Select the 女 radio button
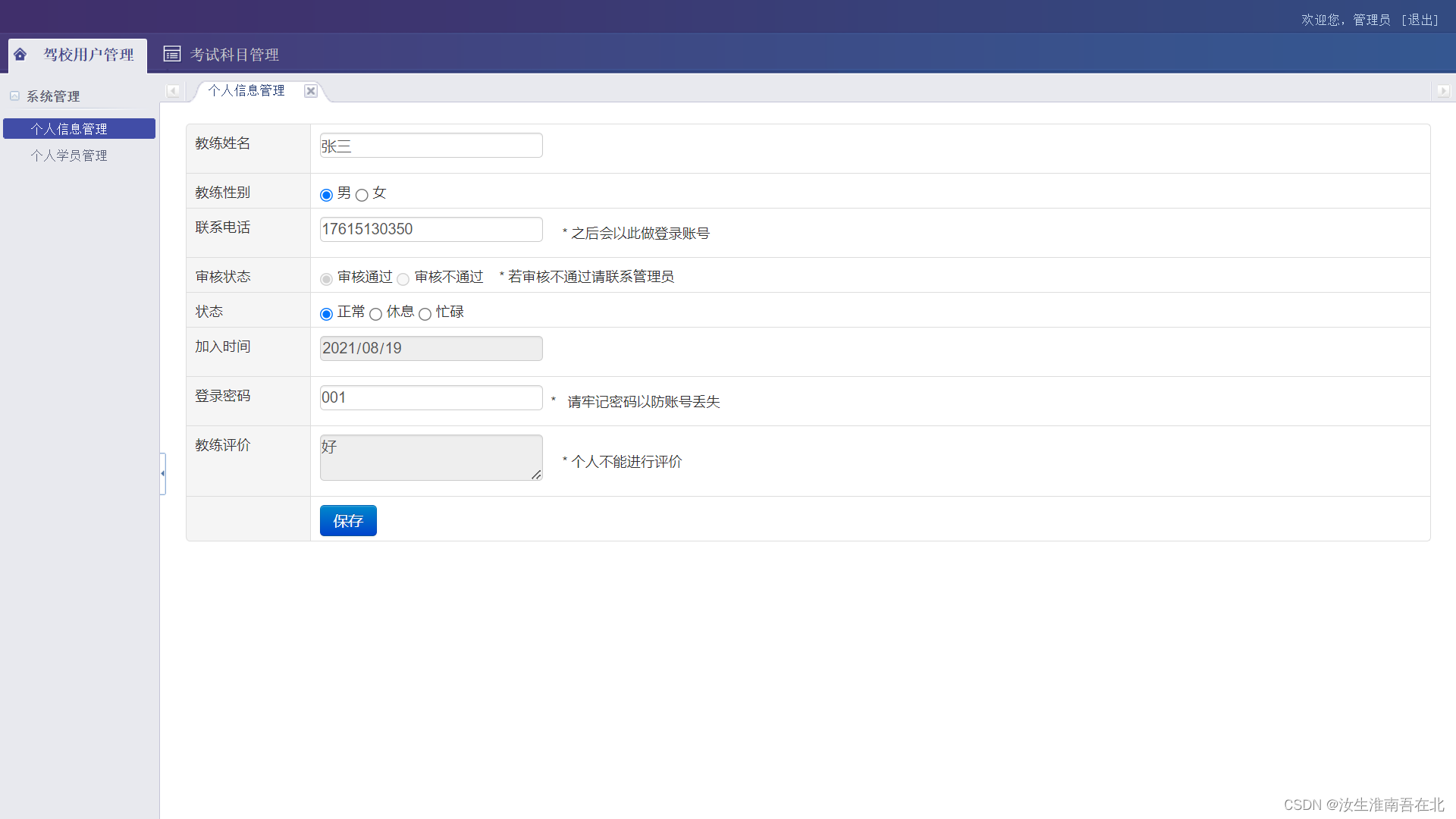 coord(362,195)
